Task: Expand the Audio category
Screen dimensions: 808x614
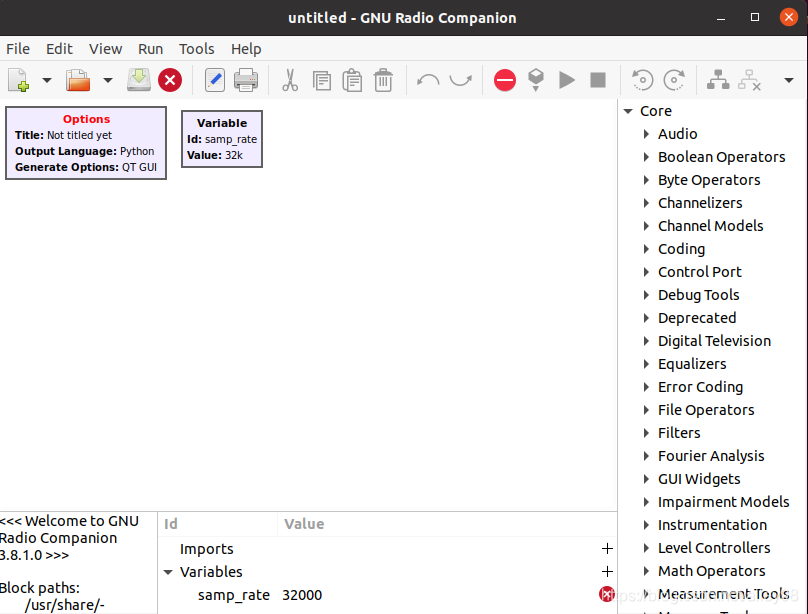Action: [646, 134]
